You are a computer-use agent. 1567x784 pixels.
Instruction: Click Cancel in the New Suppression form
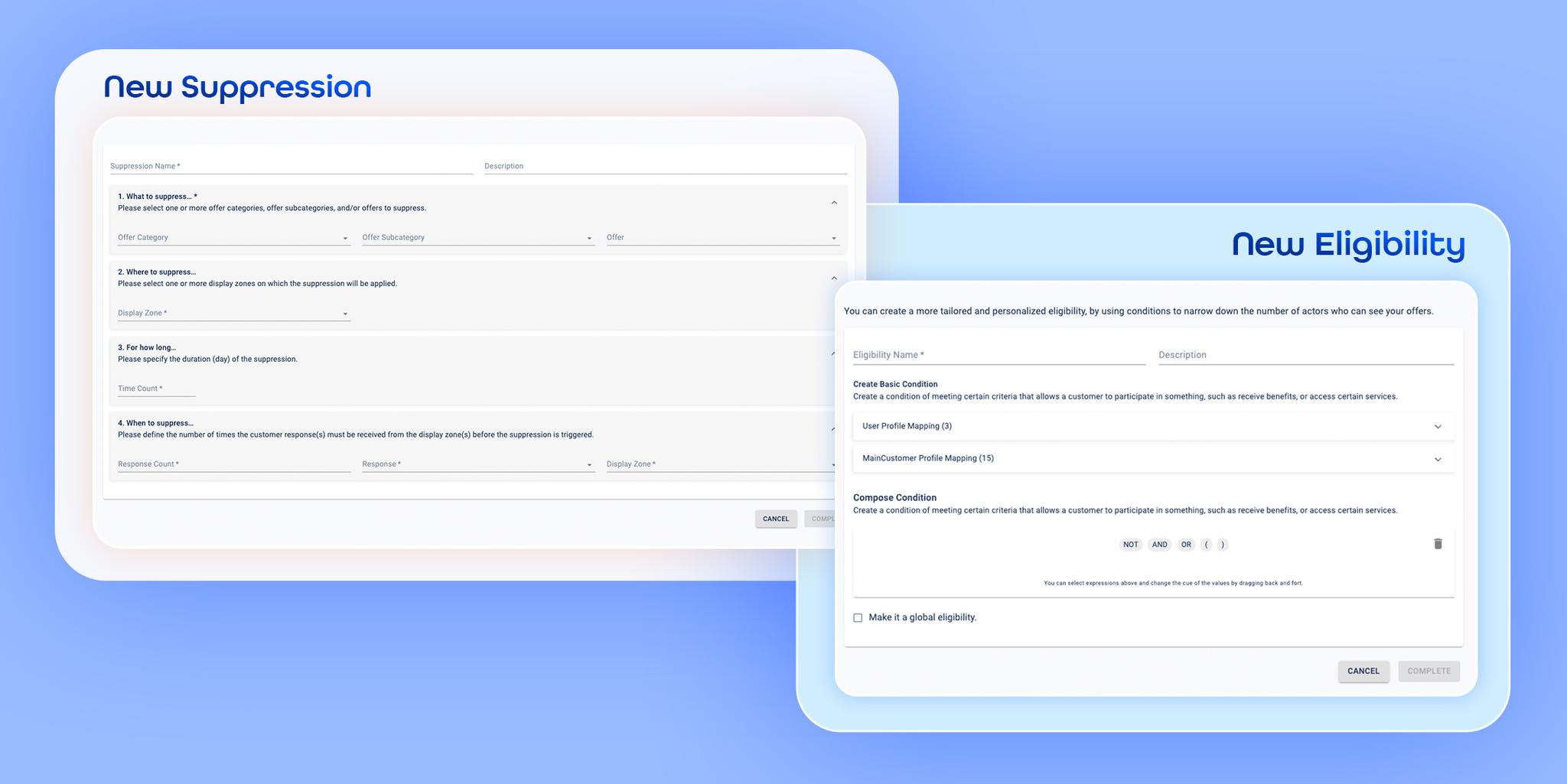coord(775,519)
